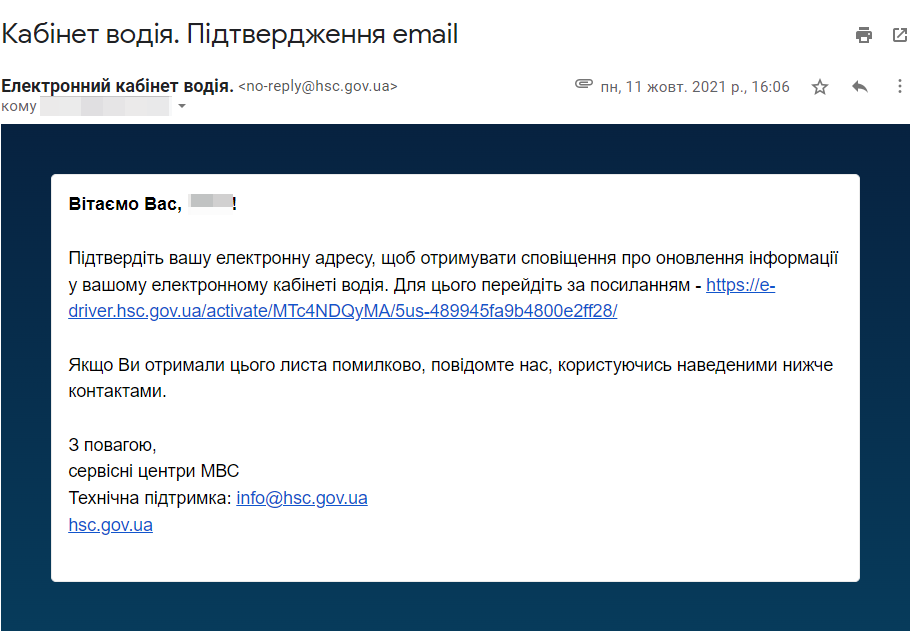Click the кому recipient label
The height and width of the screenshot is (631, 910).
point(19,107)
